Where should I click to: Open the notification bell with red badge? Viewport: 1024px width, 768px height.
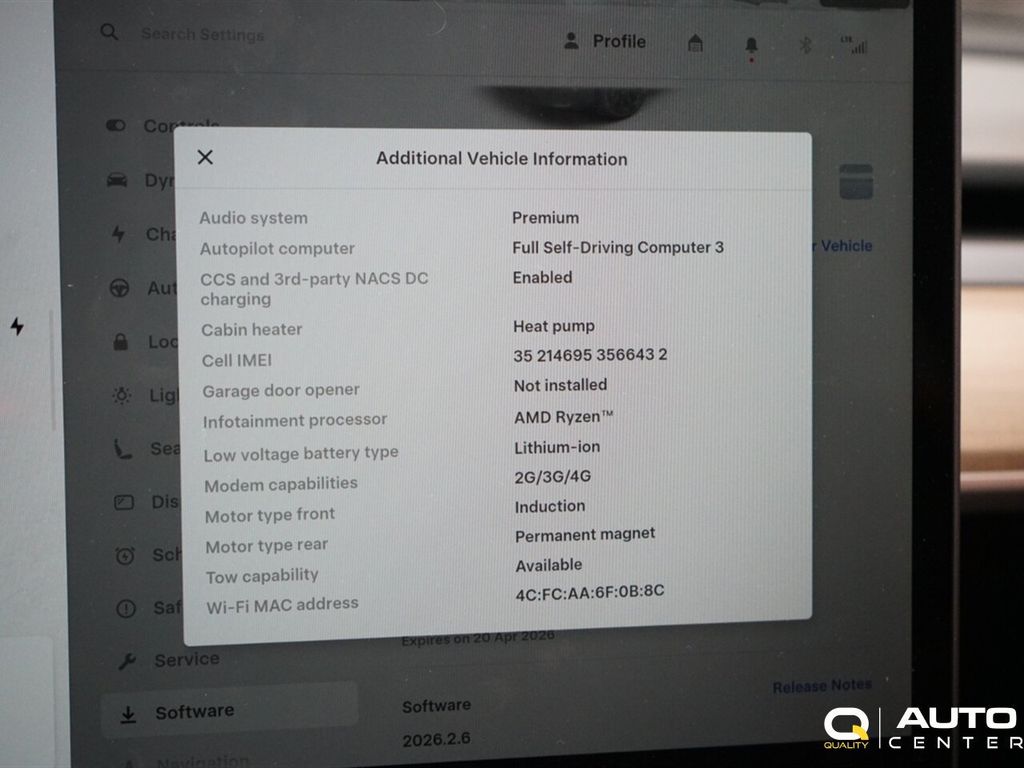coord(750,44)
